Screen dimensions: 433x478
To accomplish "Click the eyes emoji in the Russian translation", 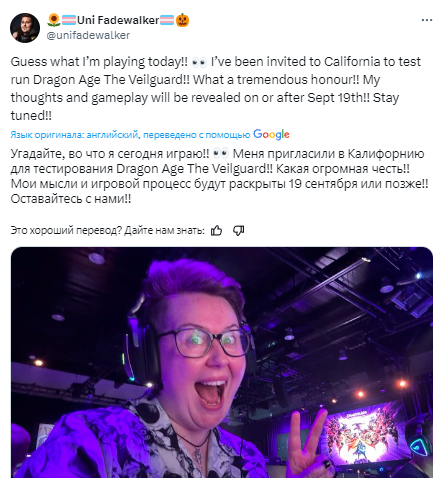I will click(x=221, y=154).
